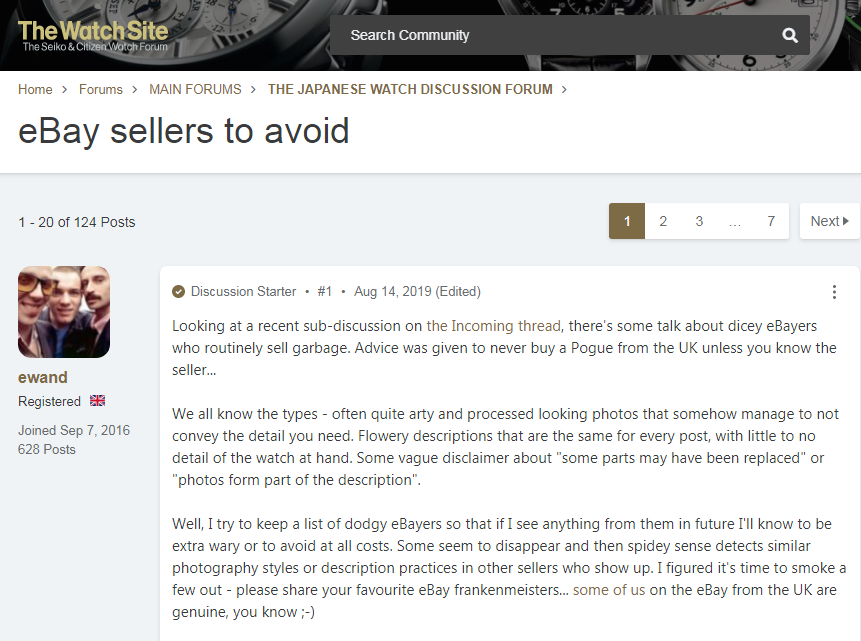This screenshot has width=861, height=641.
Task: Go to page 2 of the thread
Action: click(663, 221)
